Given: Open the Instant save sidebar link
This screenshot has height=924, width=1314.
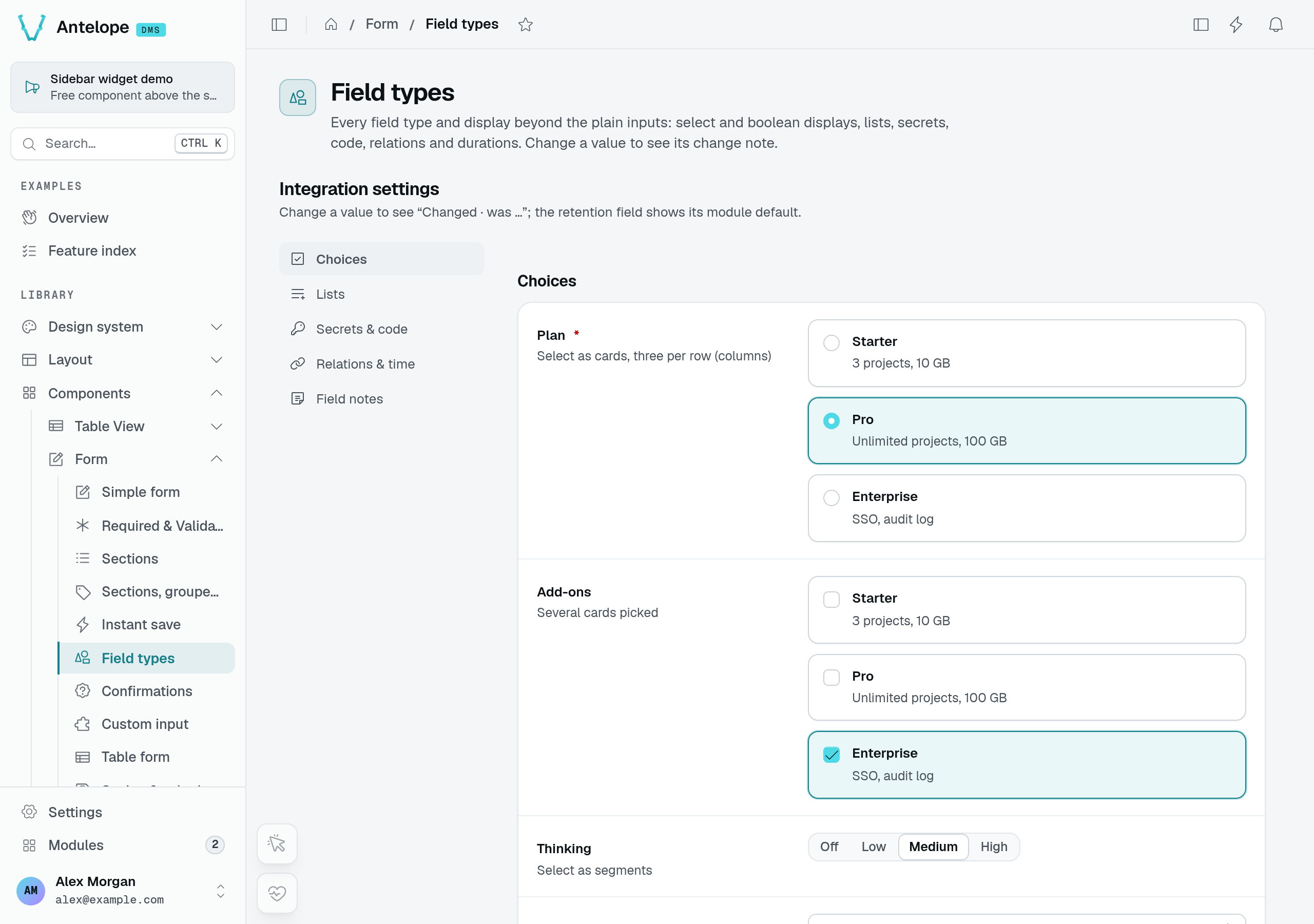Looking at the screenshot, I should [146, 625].
